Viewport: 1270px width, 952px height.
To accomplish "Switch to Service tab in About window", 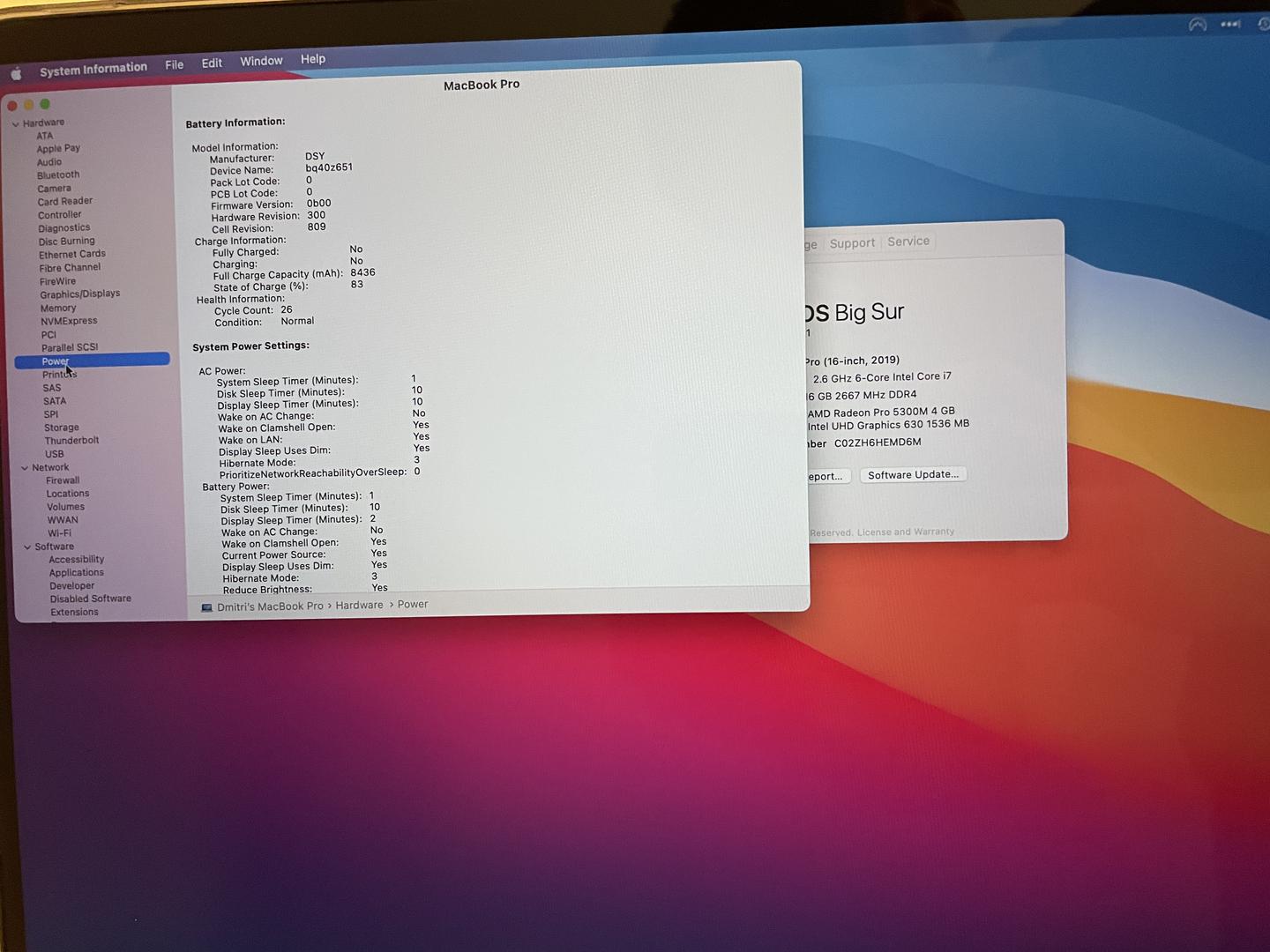I will tap(908, 242).
